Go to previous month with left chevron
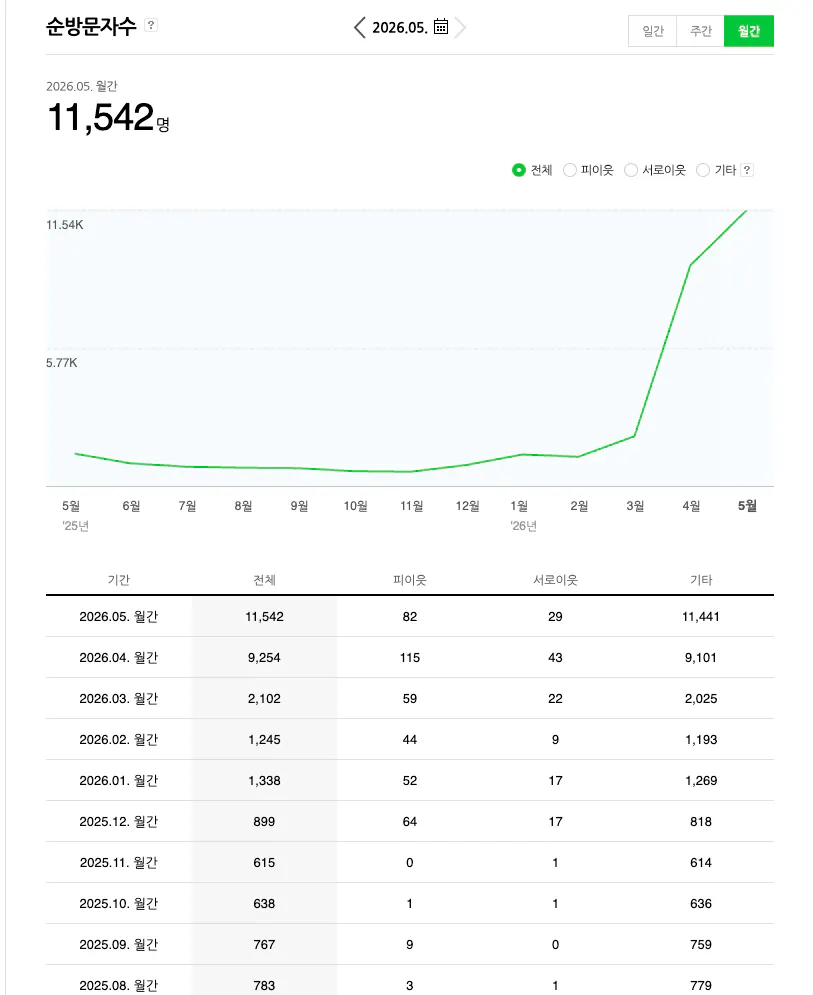 click(359, 27)
